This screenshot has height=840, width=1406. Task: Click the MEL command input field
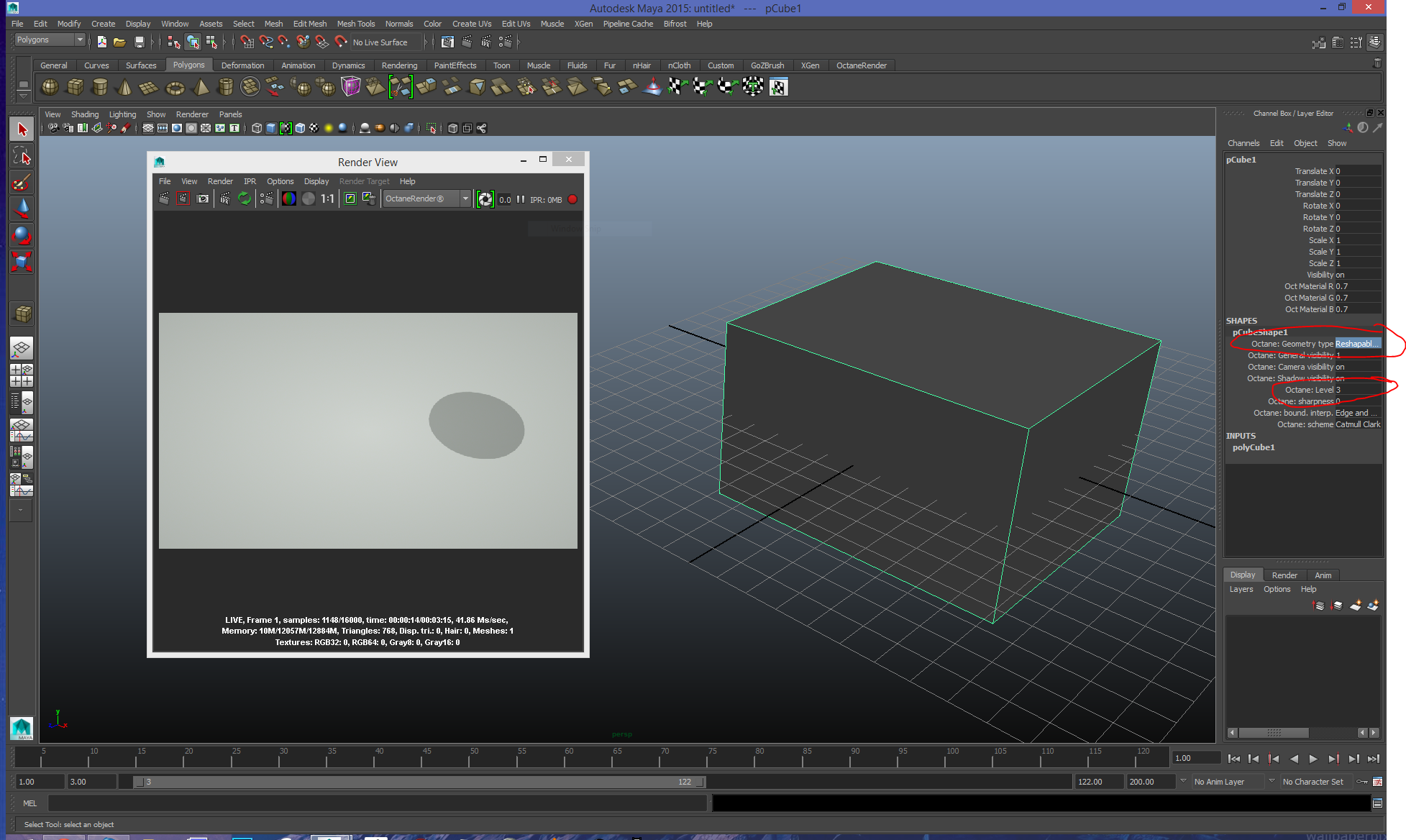377,803
